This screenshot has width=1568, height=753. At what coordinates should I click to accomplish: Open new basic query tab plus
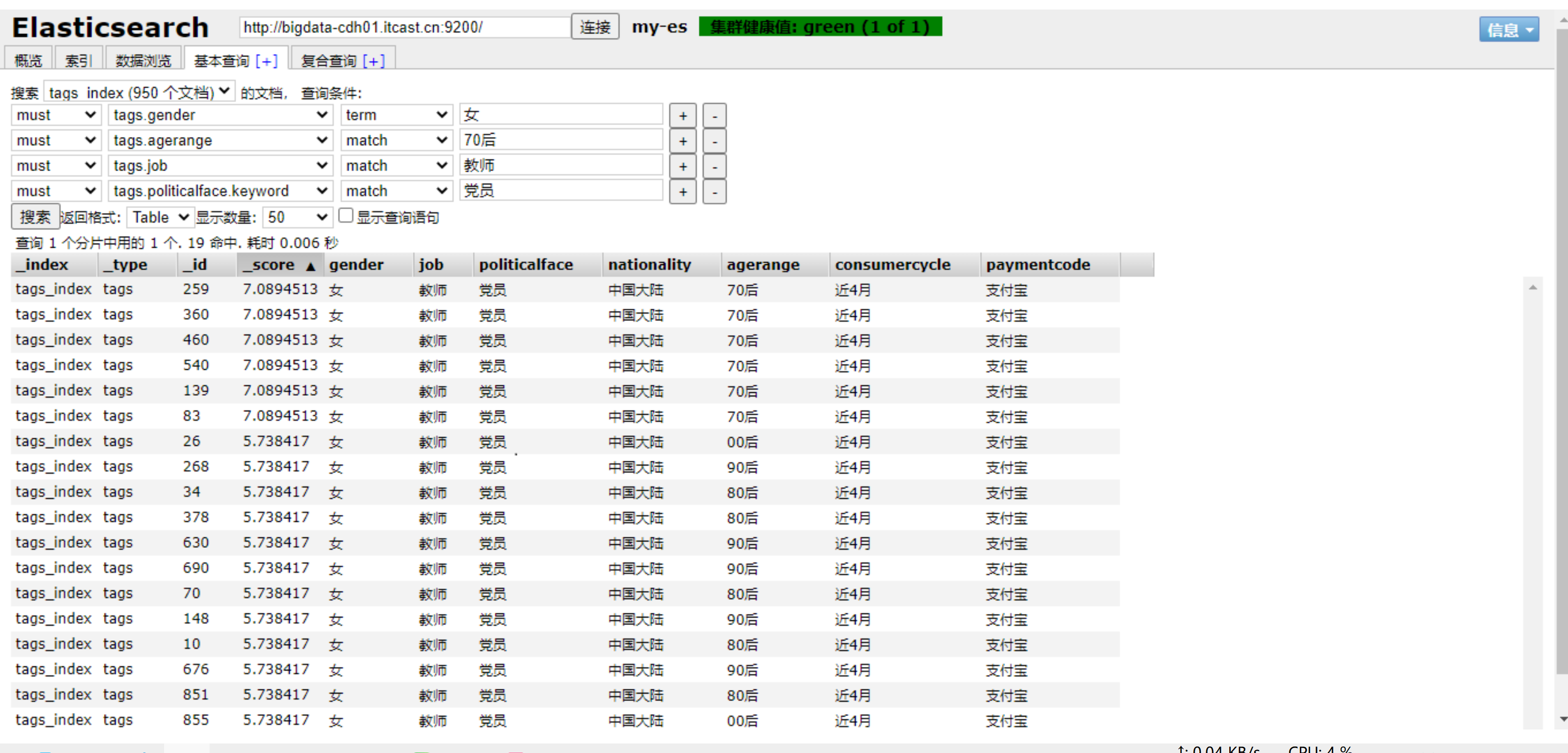point(267,61)
